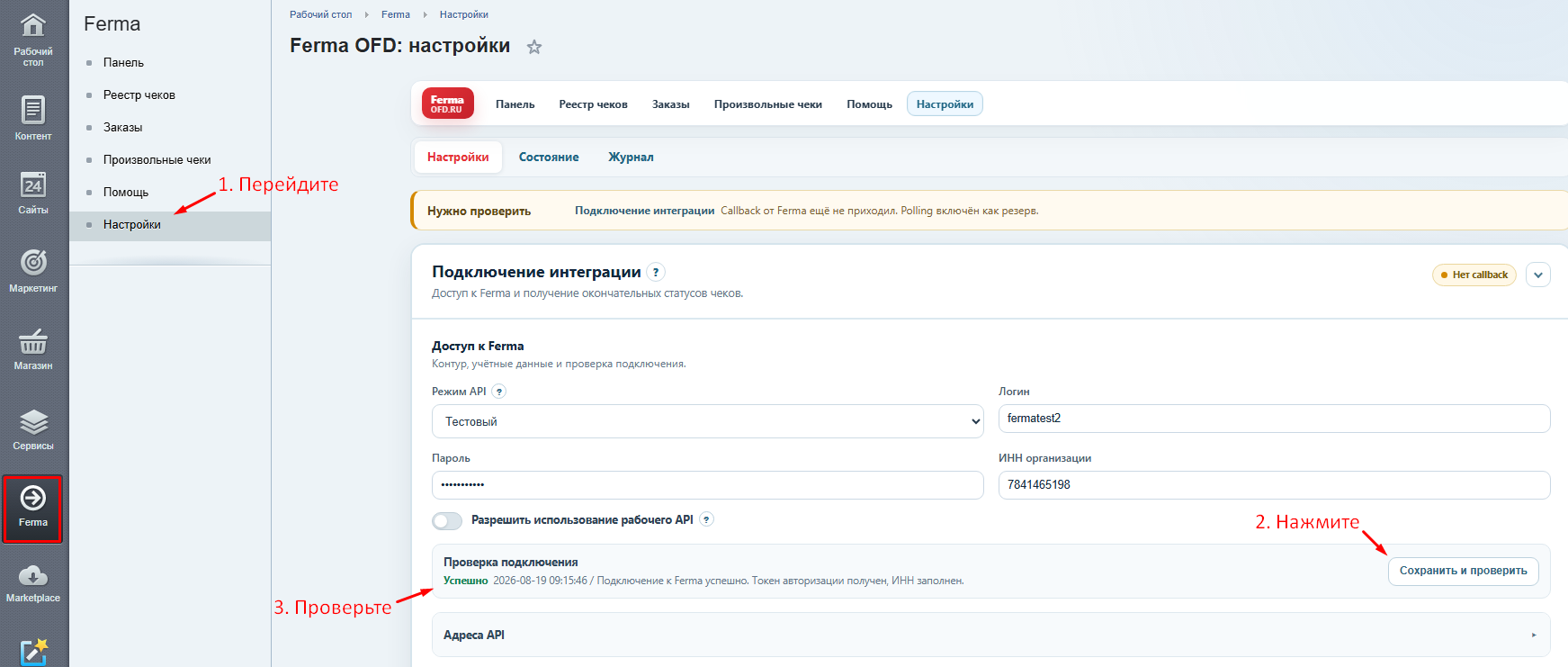
Task: Click the Логин input field
Action: coord(1275,419)
